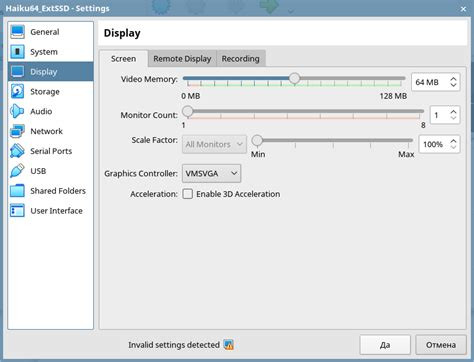
Task: Switch to the Recording tab
Action: point(241,59)
